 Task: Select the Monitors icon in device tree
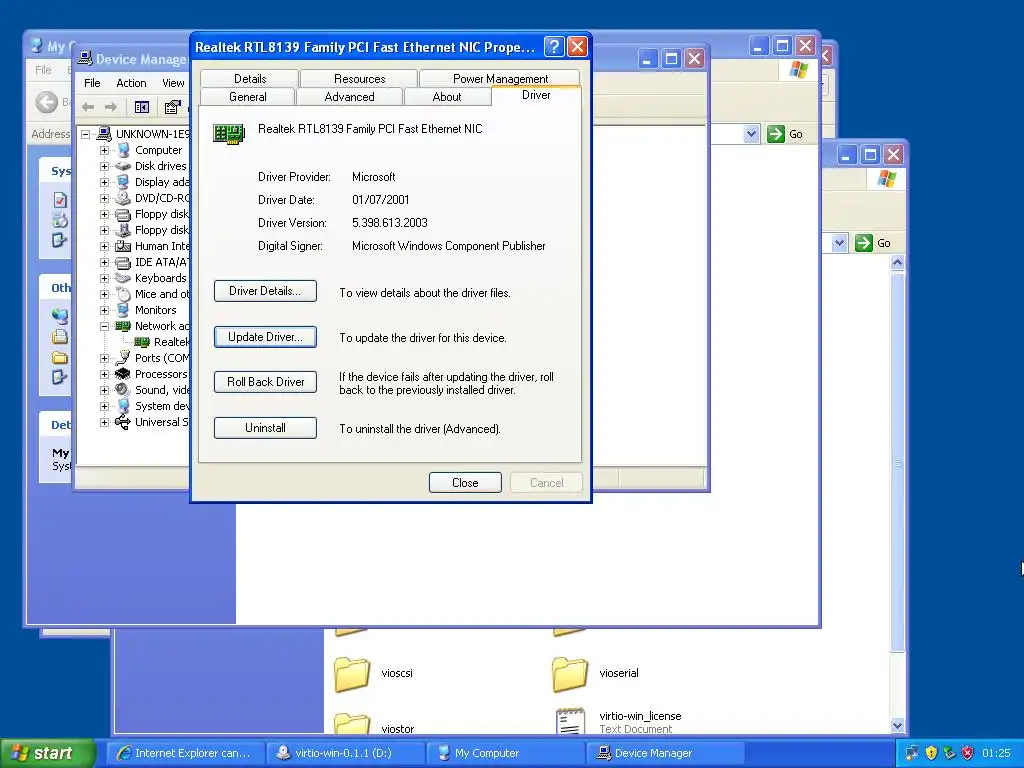(123, 310)
